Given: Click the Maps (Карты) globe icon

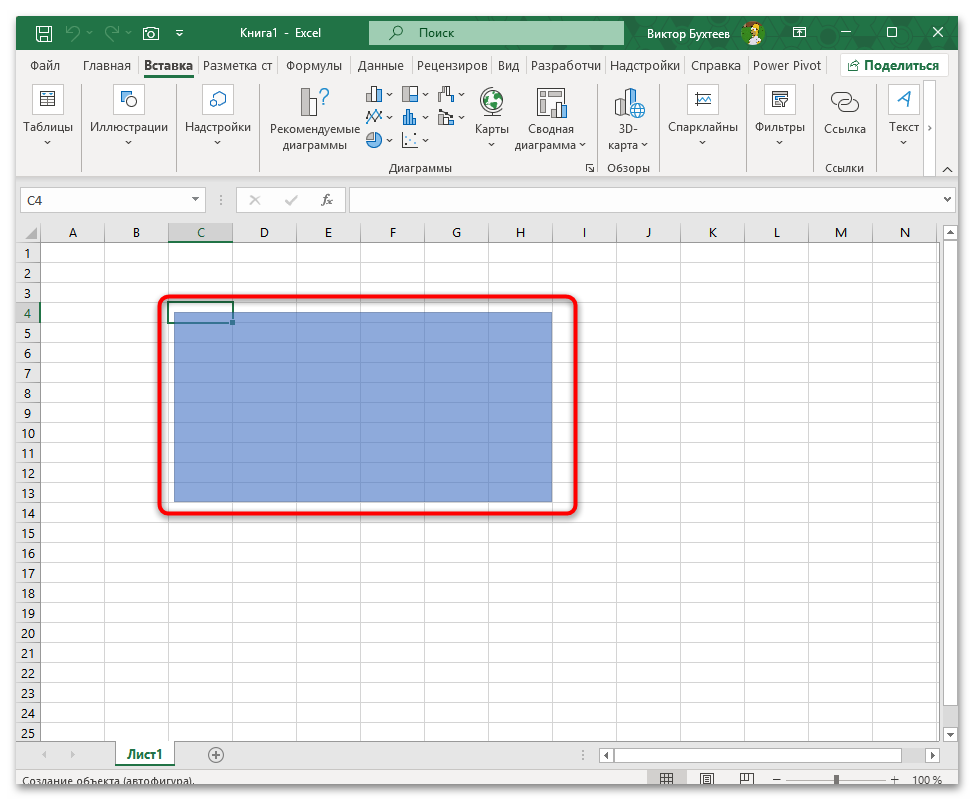Looking at the screenshot, I should tap(491, 103).
